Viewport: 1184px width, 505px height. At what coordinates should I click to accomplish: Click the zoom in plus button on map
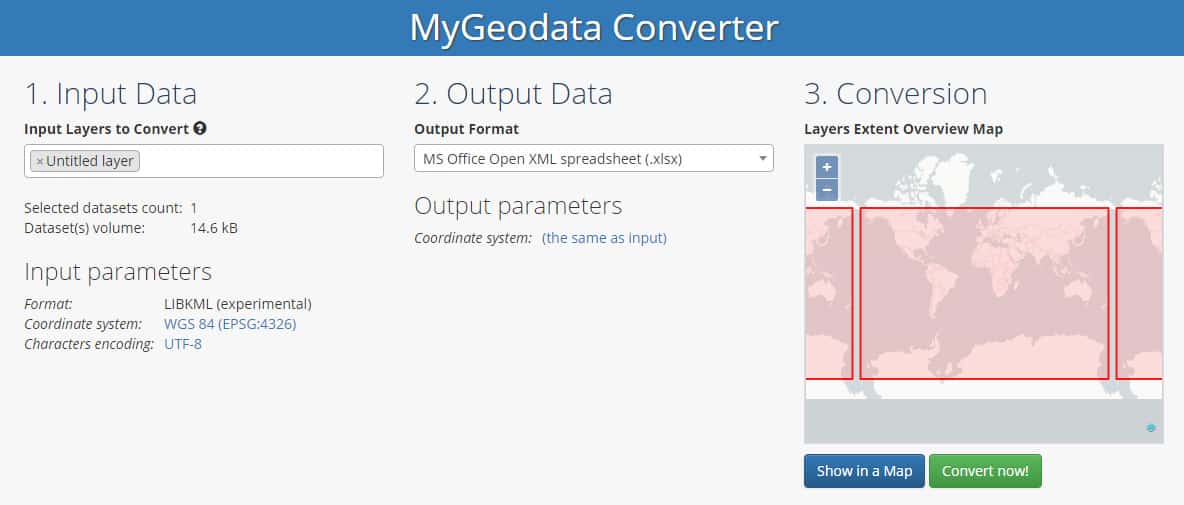coord(827,168)
